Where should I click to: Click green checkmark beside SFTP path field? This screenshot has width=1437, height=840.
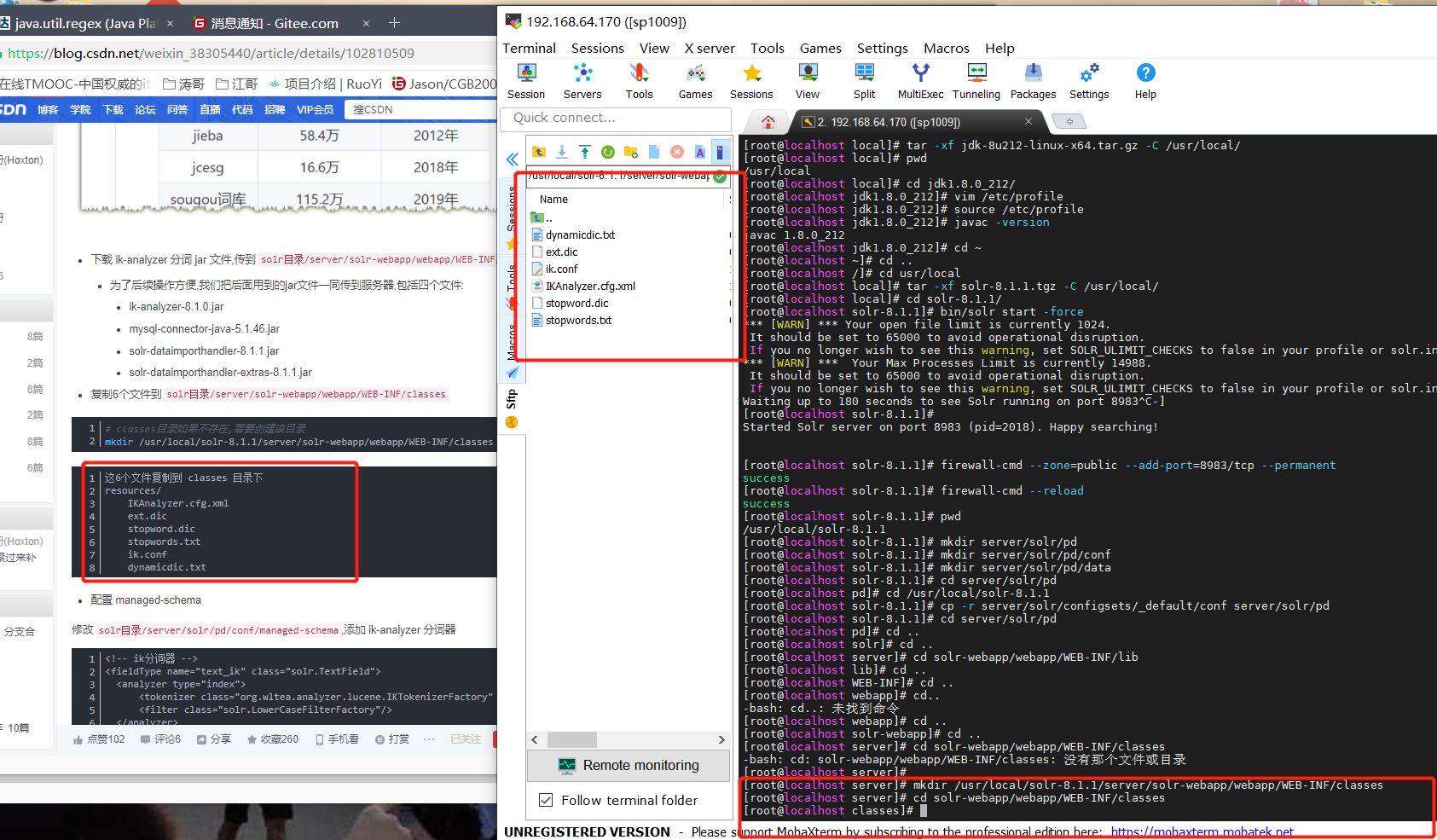(x=720, y=177)
